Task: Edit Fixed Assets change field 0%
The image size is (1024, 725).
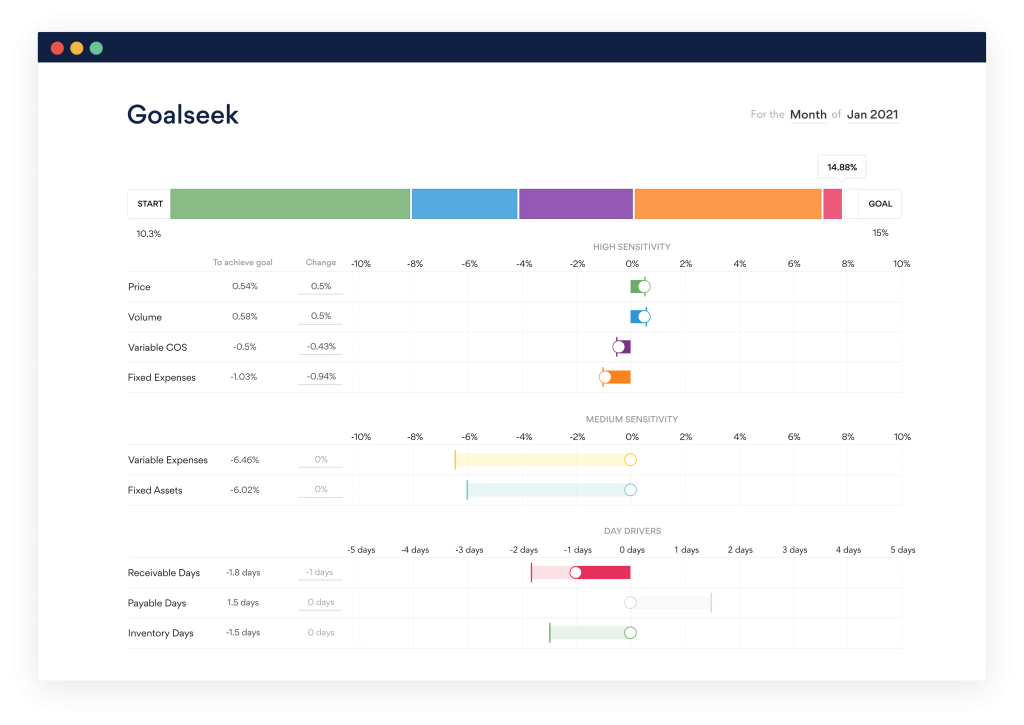Action: pos(321,490)
